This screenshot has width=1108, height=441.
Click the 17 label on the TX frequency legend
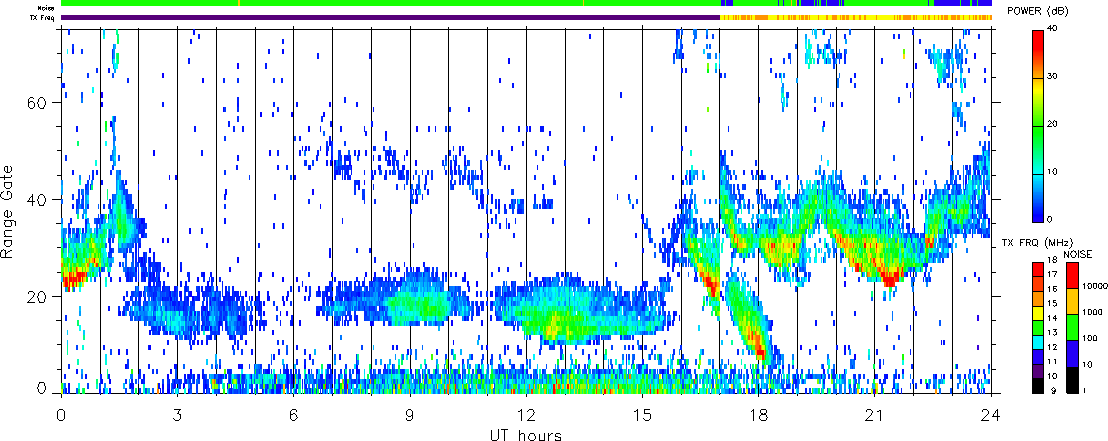coord(1052,274)
